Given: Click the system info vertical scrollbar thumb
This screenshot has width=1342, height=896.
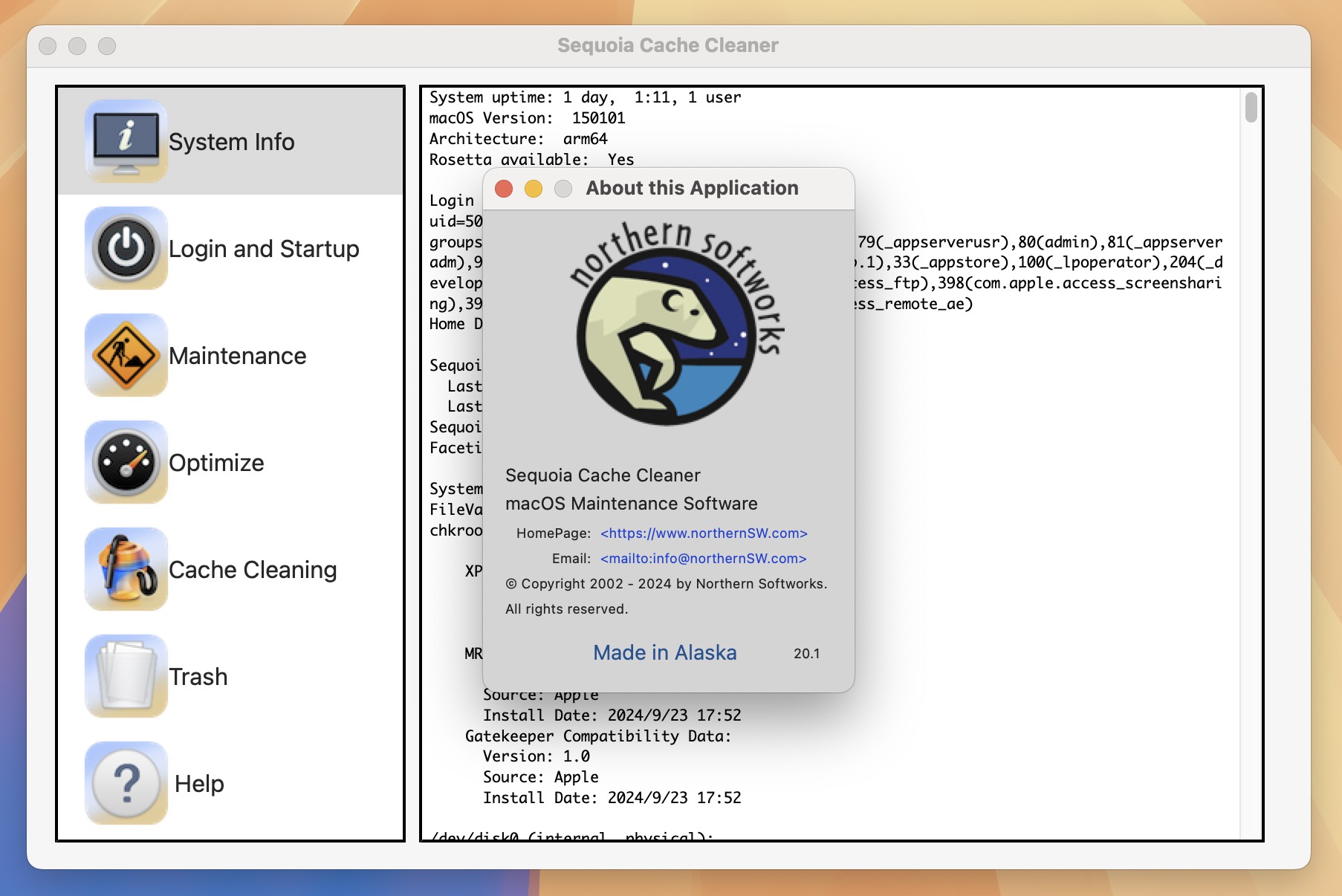Looking at the screenshot, I should click(x=1251, y=107).
